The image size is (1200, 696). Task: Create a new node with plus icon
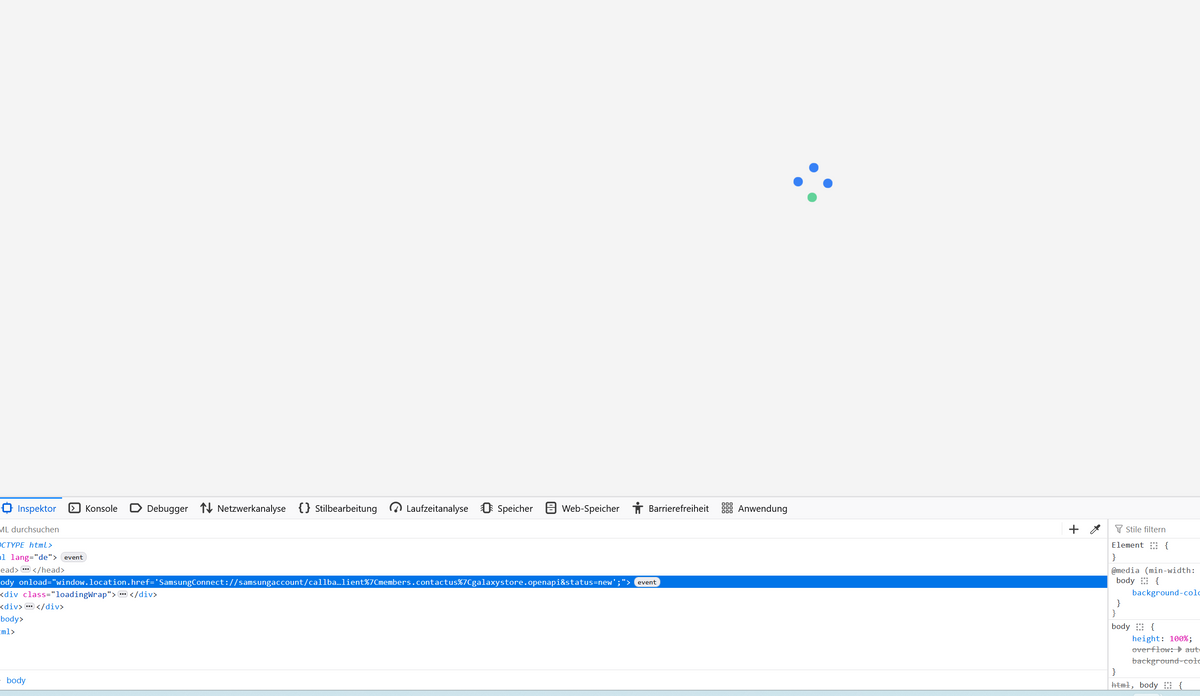[1074, 529]
